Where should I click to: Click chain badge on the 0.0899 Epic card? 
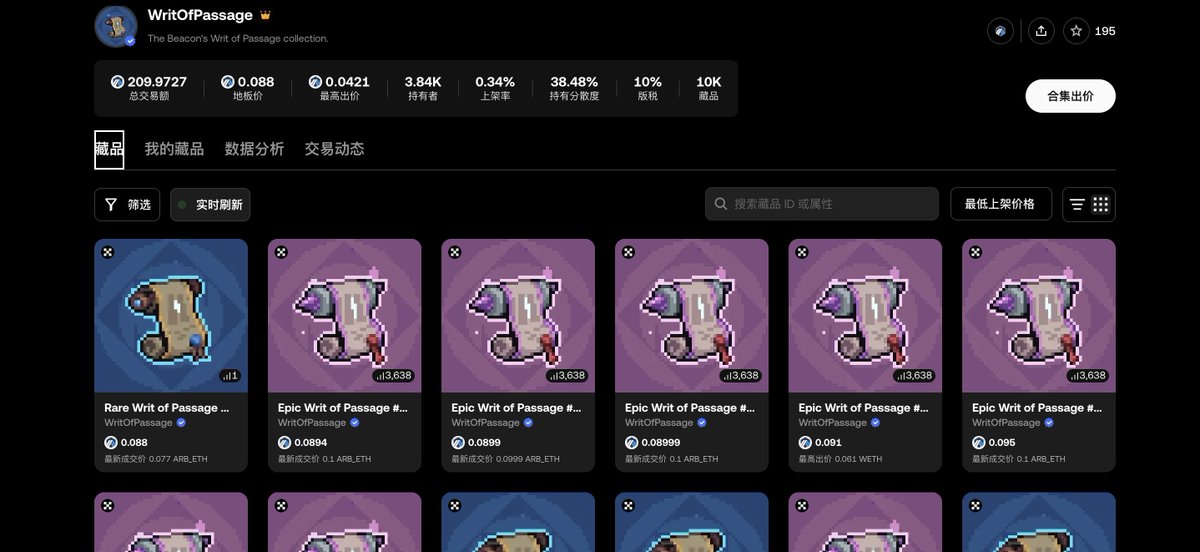(455, 252)
